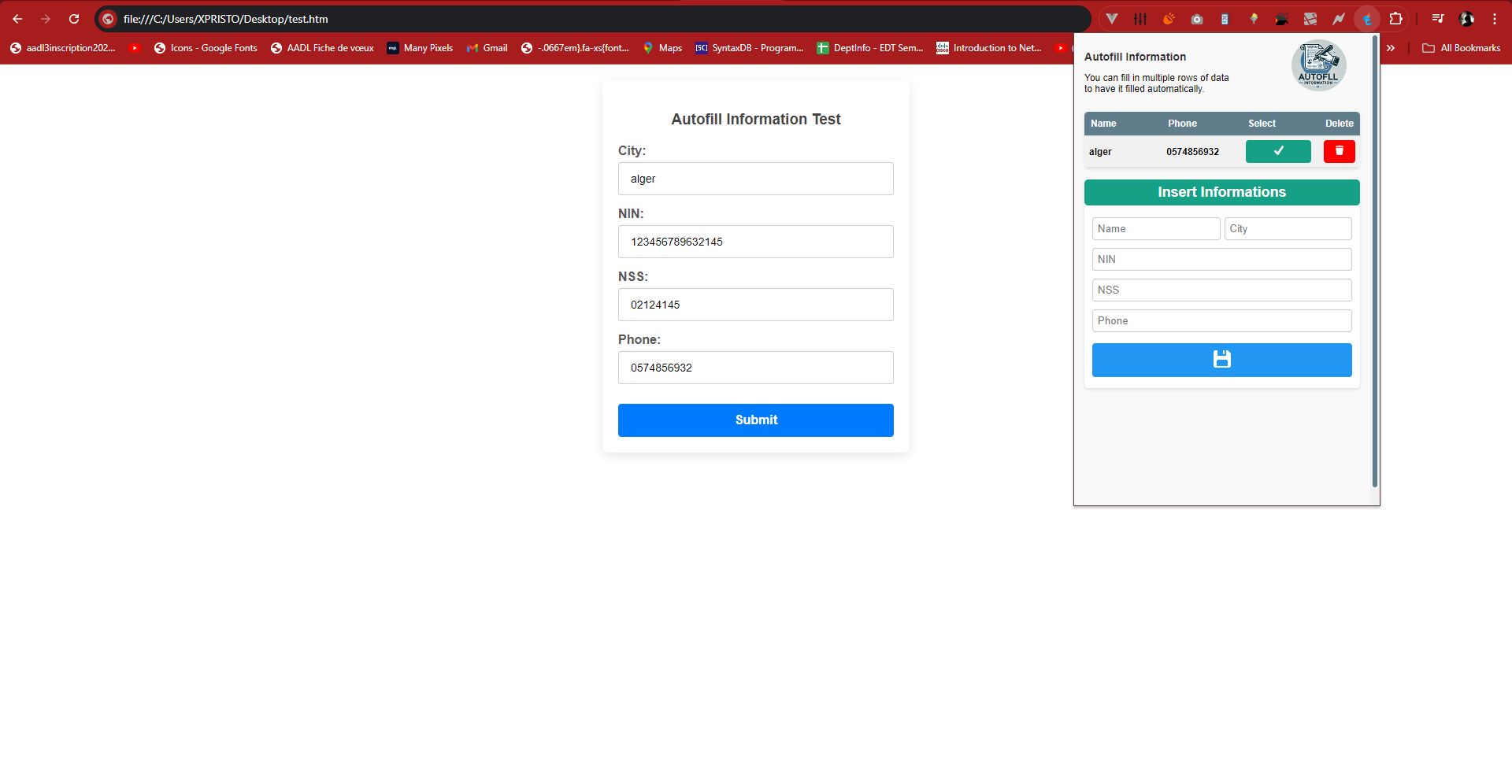The height and width of the screenshot is (784, 1512).
Task: Open the Chrome profile avatar
Action: click(x=1466, y=19)
